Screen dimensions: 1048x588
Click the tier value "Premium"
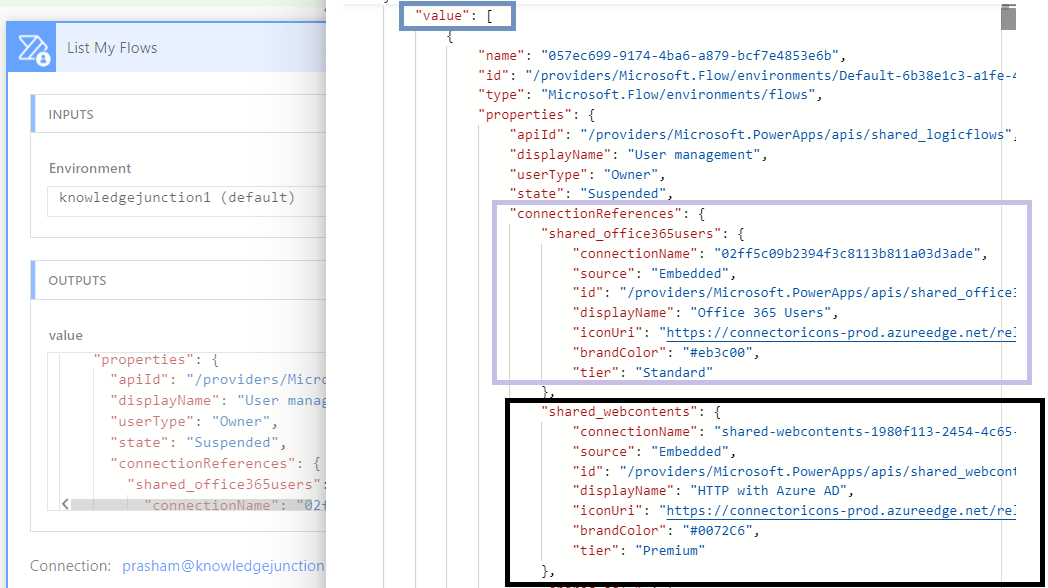pos(670,551)
